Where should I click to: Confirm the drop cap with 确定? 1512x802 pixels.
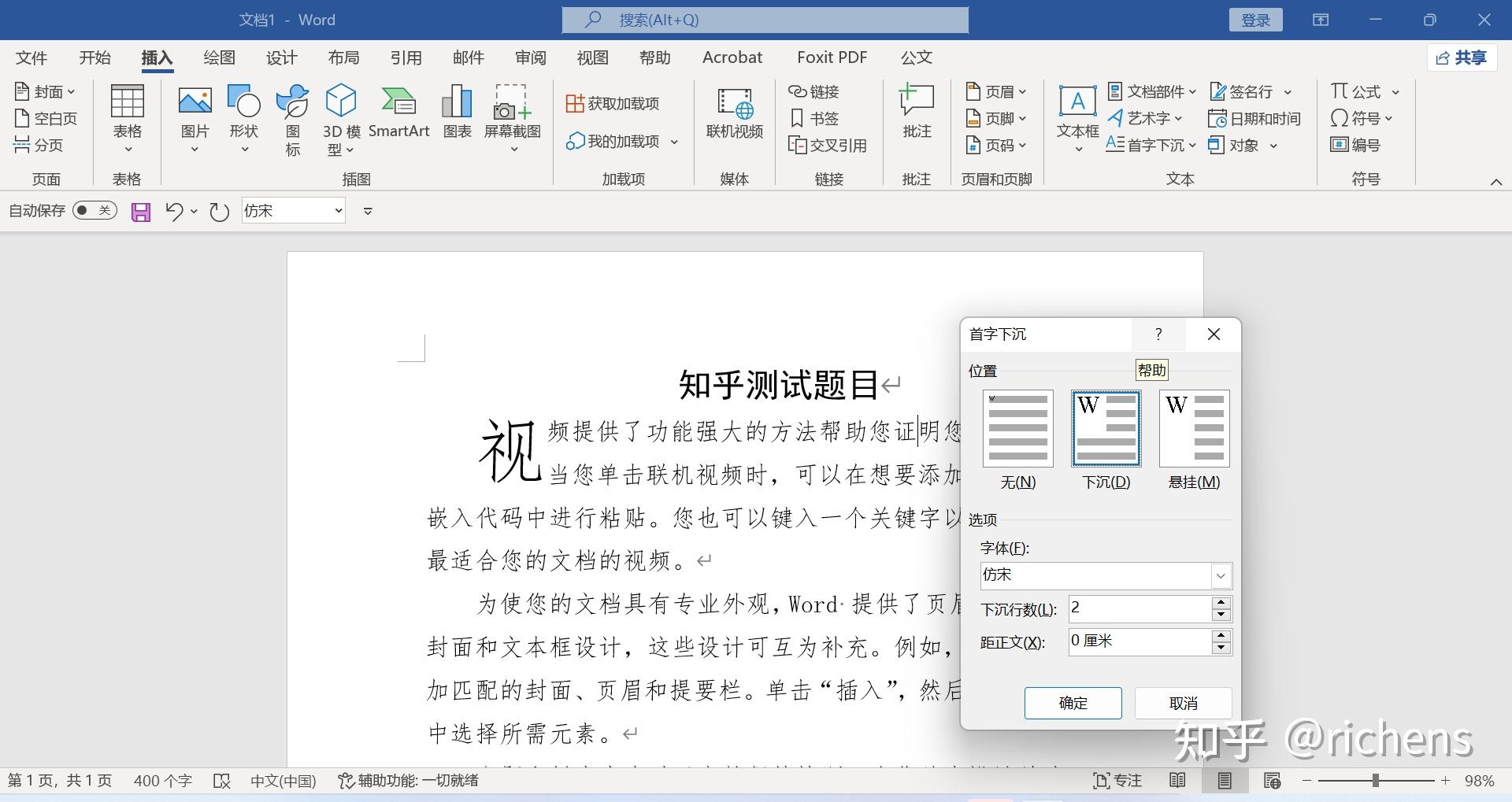pos(1073,703)
